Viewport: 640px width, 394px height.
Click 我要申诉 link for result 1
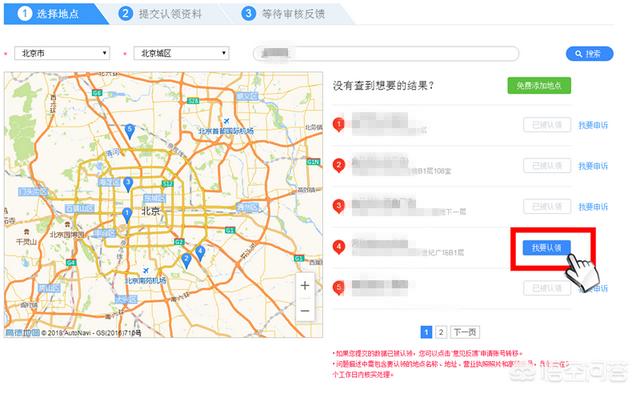tap(593, 125)
